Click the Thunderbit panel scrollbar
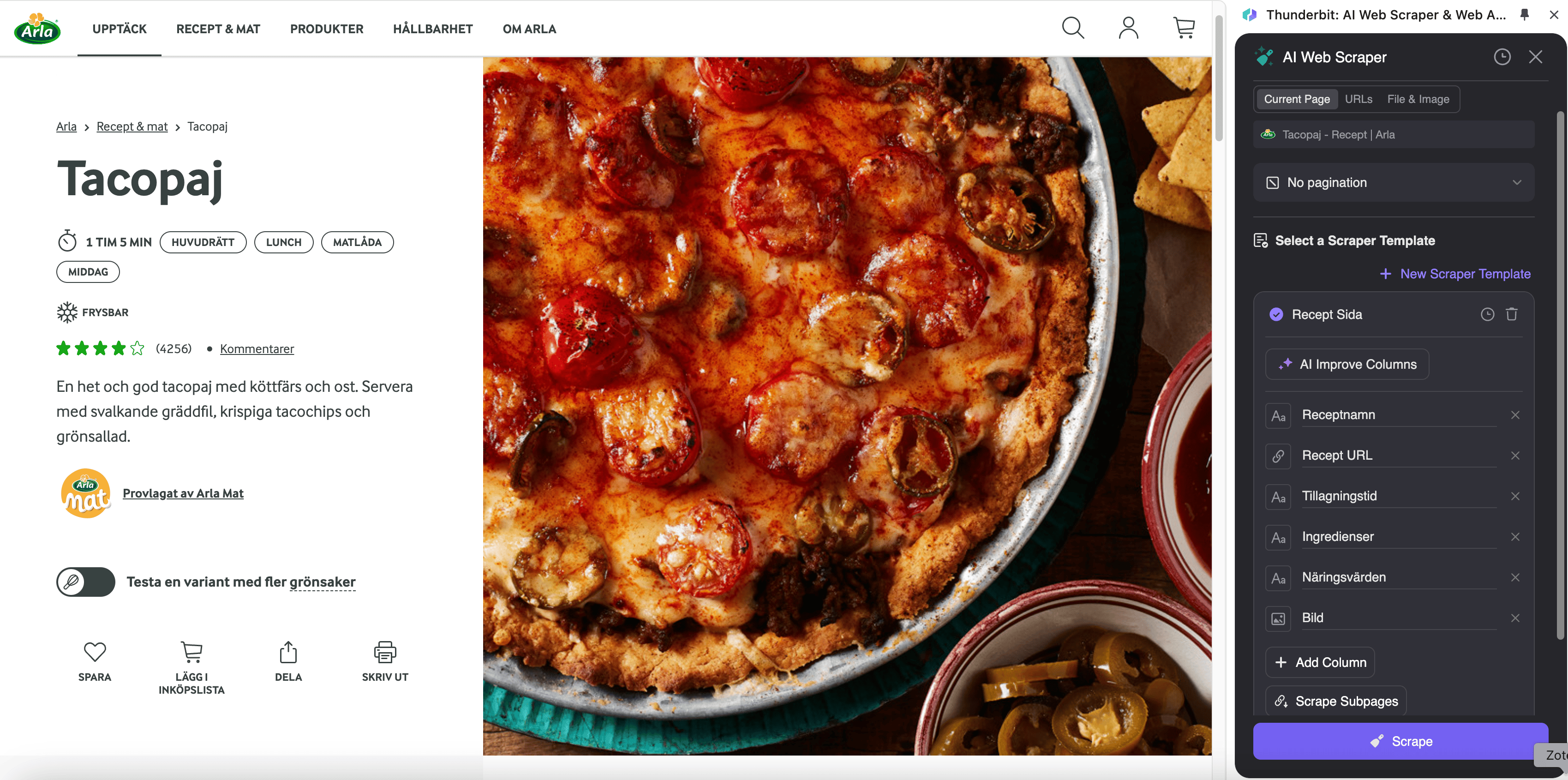The image size is (1568, 780). (1560, 374)
